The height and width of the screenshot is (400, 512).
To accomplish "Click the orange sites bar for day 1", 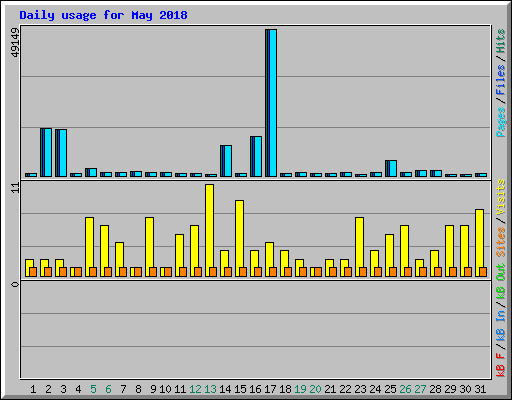I will click(33, 272).
